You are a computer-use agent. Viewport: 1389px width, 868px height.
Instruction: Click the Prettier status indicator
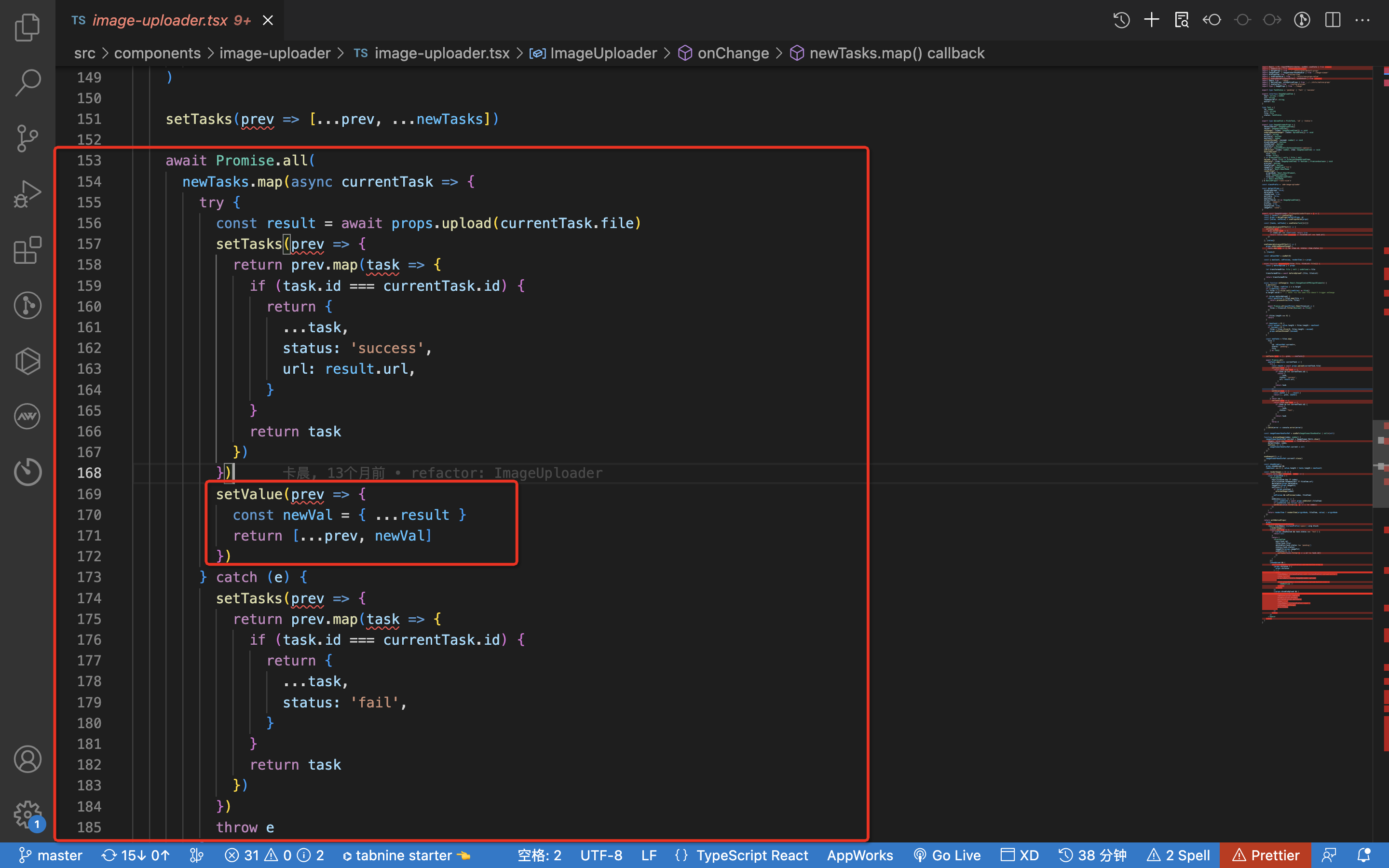point(1266,855)
